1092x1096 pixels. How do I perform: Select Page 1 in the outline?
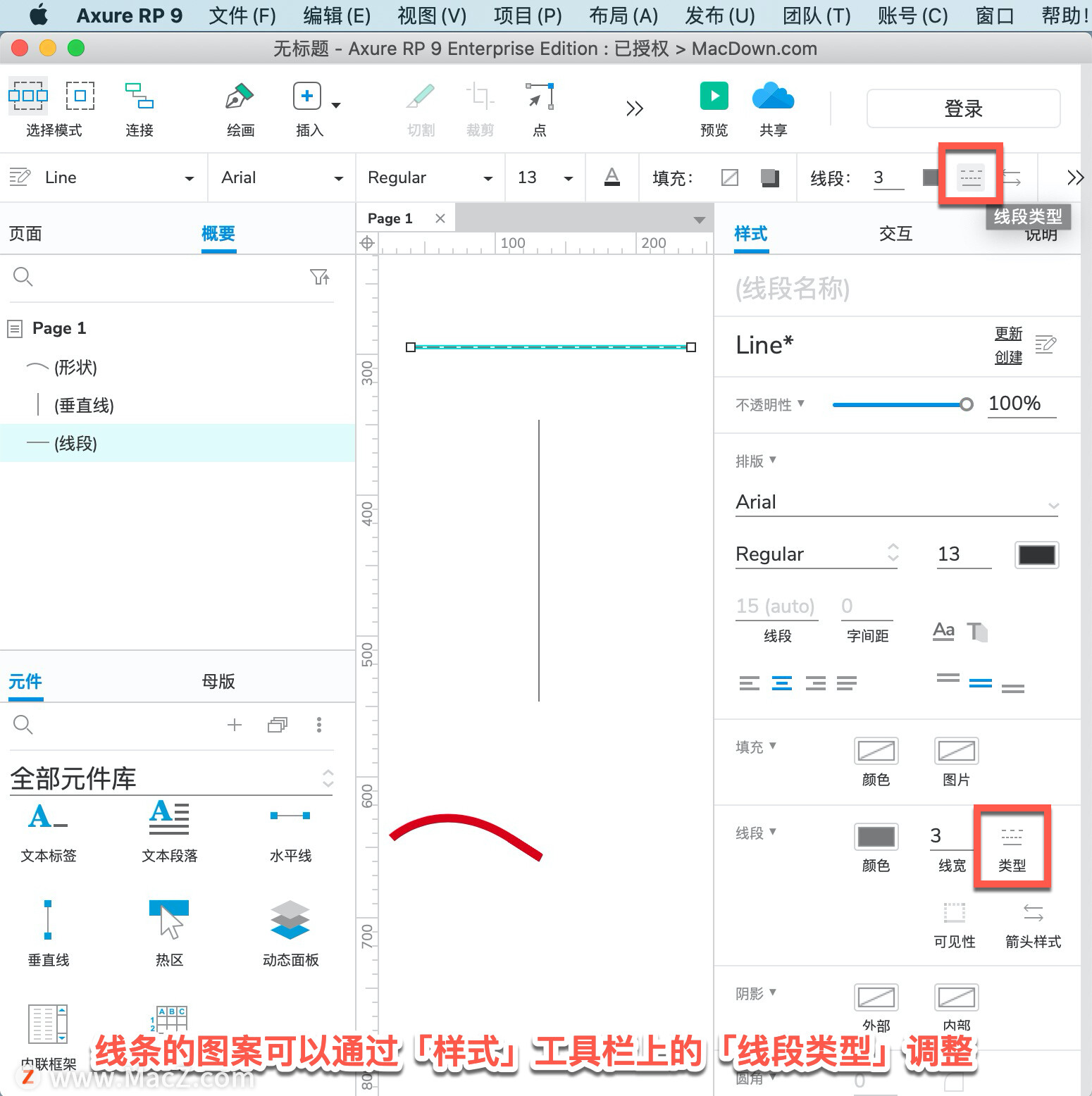click(59, 328)
